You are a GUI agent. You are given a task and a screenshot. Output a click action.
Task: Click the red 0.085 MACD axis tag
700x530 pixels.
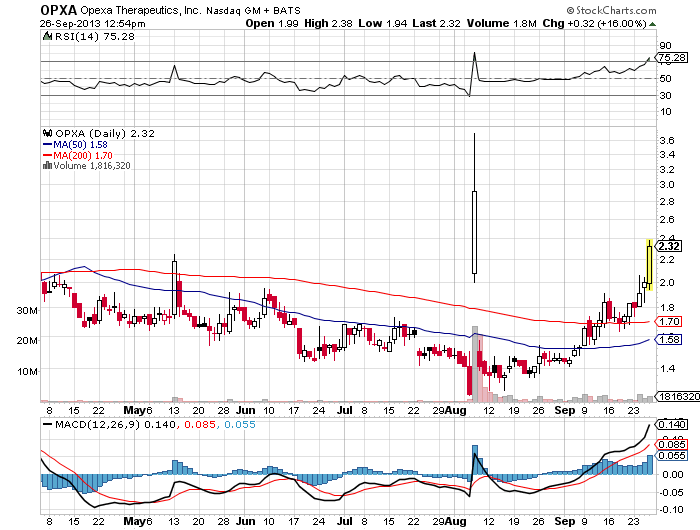(671, 445)
